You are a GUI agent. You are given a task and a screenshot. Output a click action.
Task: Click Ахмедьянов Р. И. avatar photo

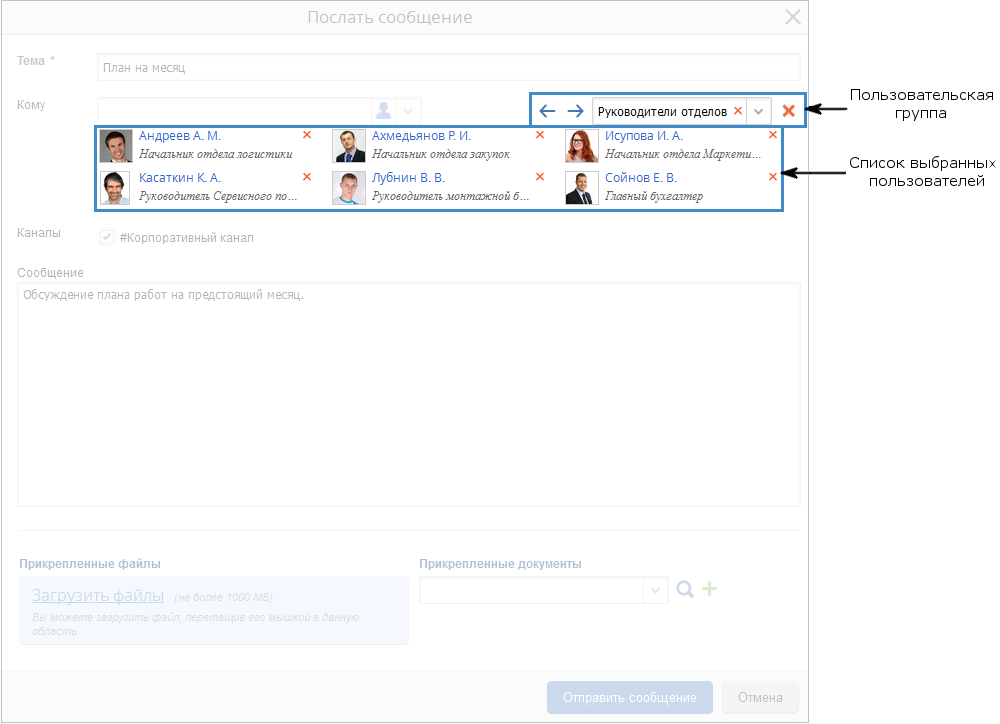point(349,145)
